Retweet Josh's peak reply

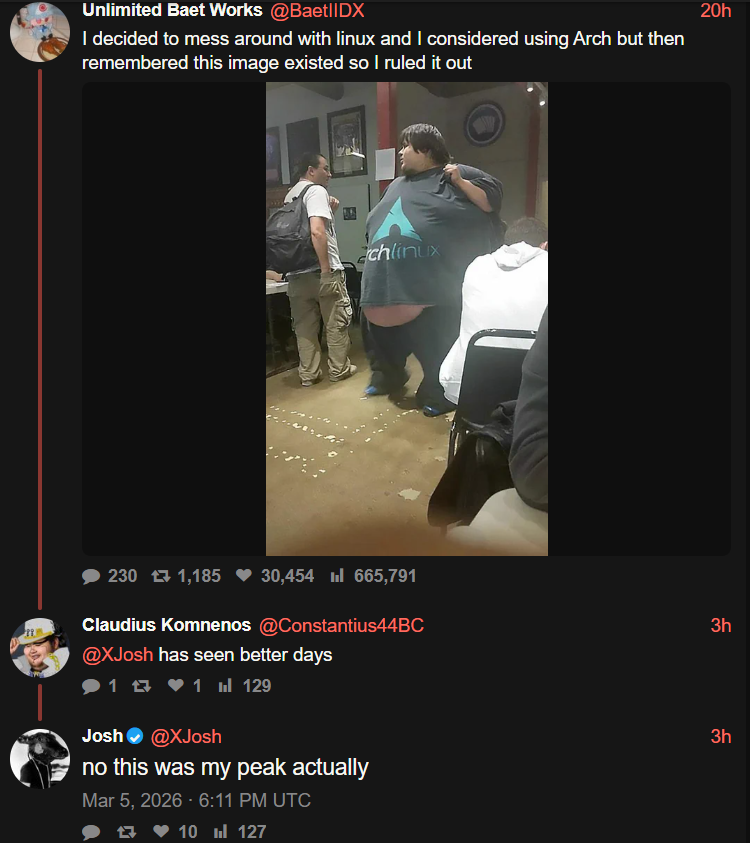pos(126,832)
